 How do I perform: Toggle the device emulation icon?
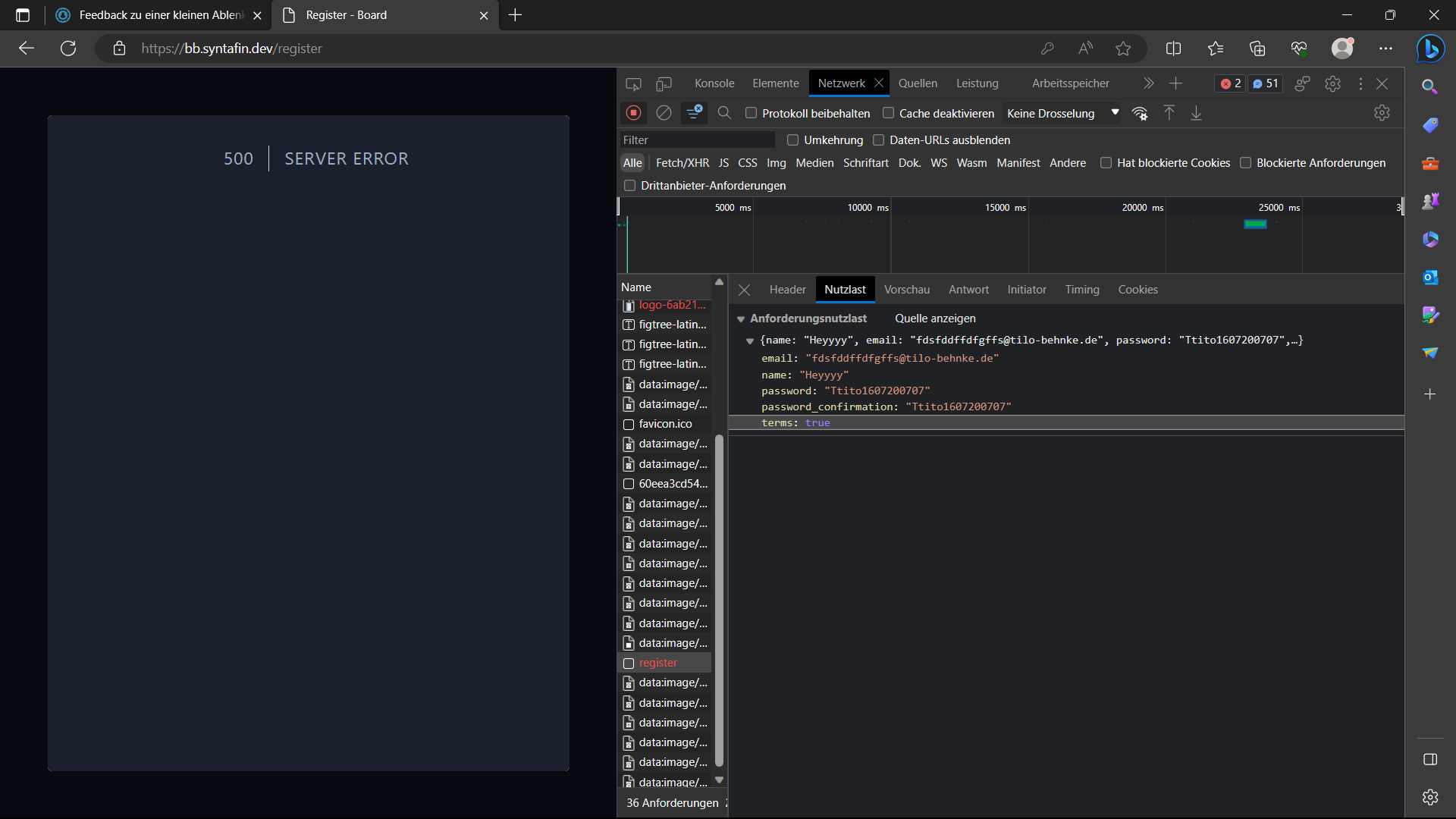coord(664,83)
